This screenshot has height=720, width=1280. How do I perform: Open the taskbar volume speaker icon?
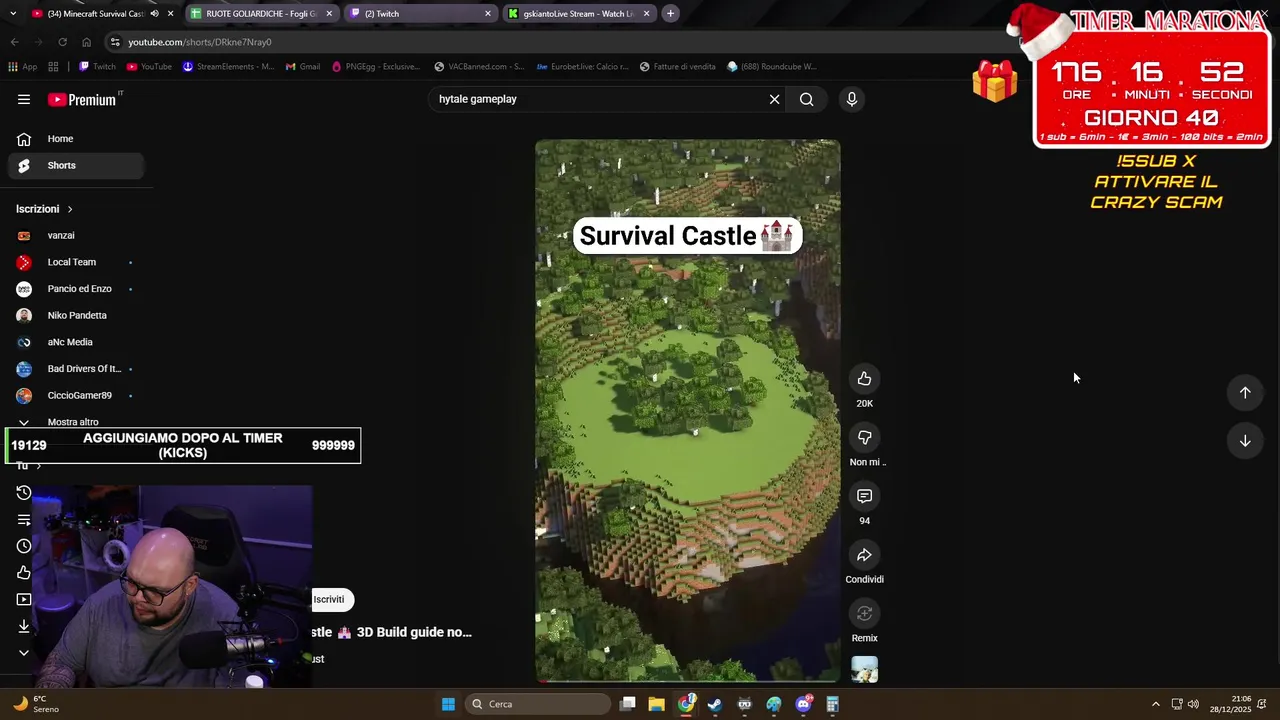click(x=1193, y=704)
